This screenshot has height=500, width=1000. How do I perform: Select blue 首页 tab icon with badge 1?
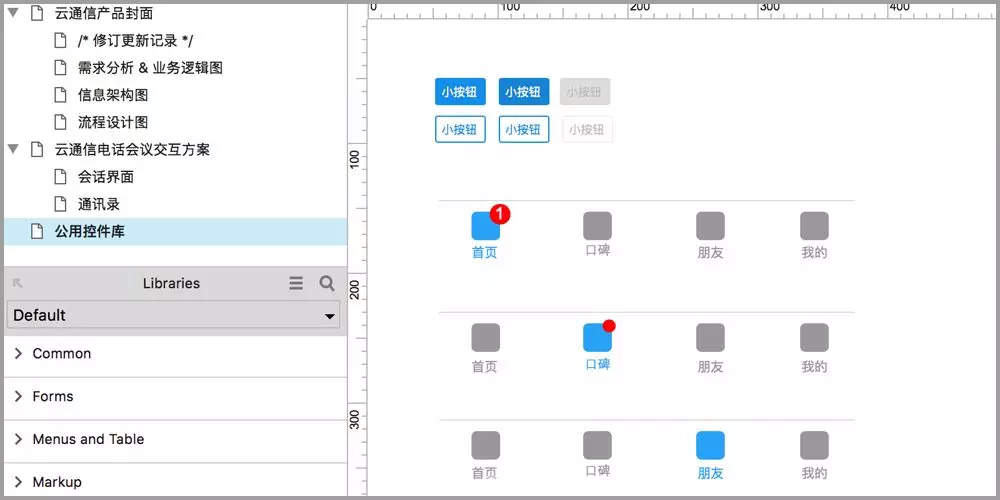486,226
